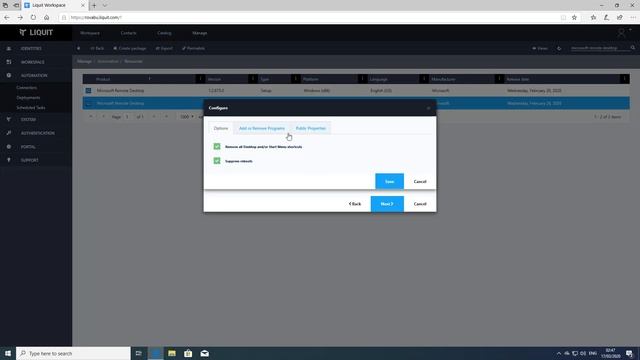
Task: Open the Workspace top menu
Action: pyautogui.click(x=90, y=33)
